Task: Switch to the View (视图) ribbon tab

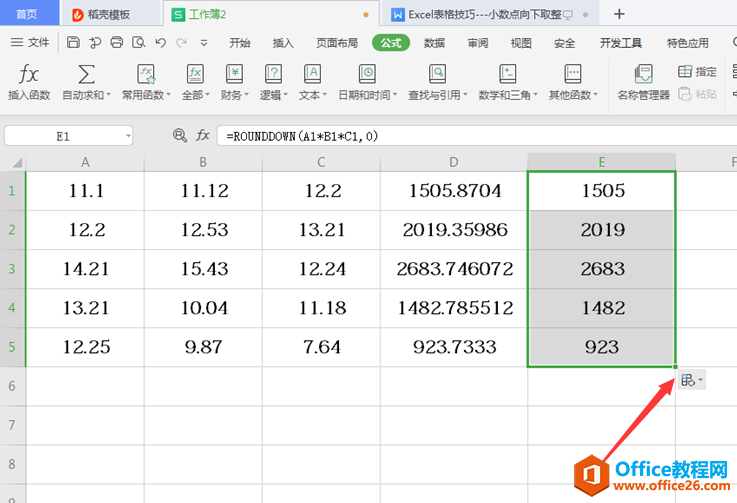Action: (x=521, y=43)
